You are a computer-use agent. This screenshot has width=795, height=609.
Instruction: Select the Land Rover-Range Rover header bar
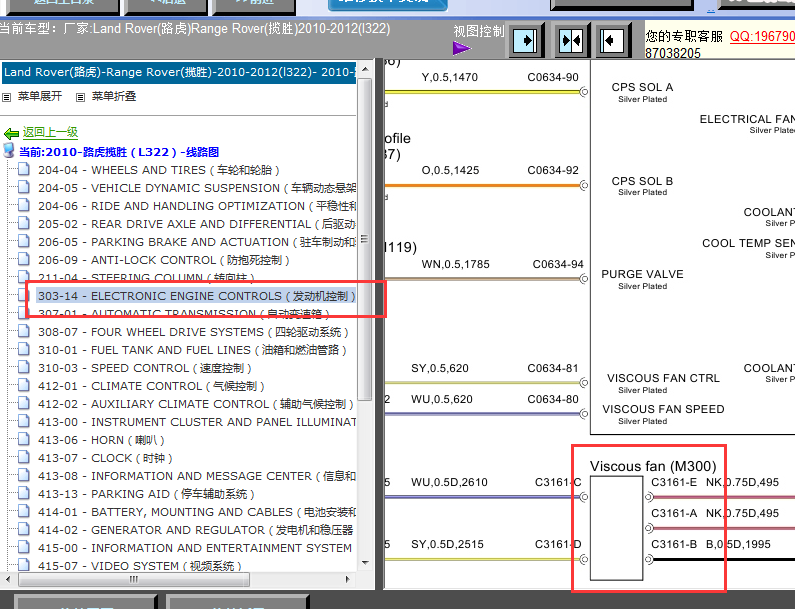click(178, 73)
